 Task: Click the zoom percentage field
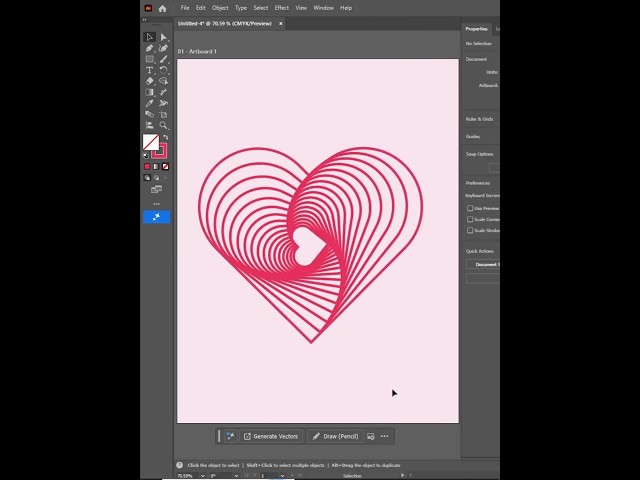point(188,476)
